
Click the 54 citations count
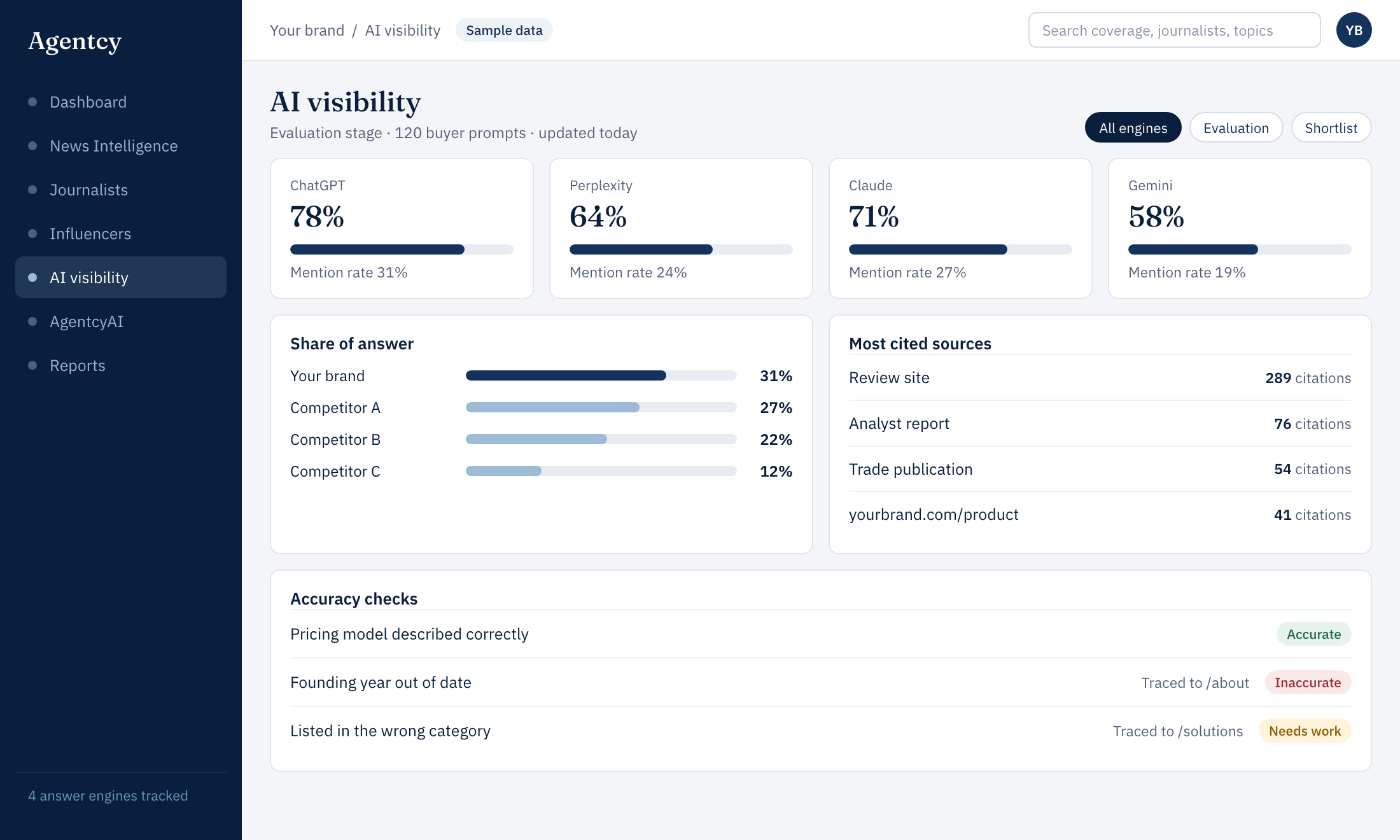click(x=1312, y=469)
